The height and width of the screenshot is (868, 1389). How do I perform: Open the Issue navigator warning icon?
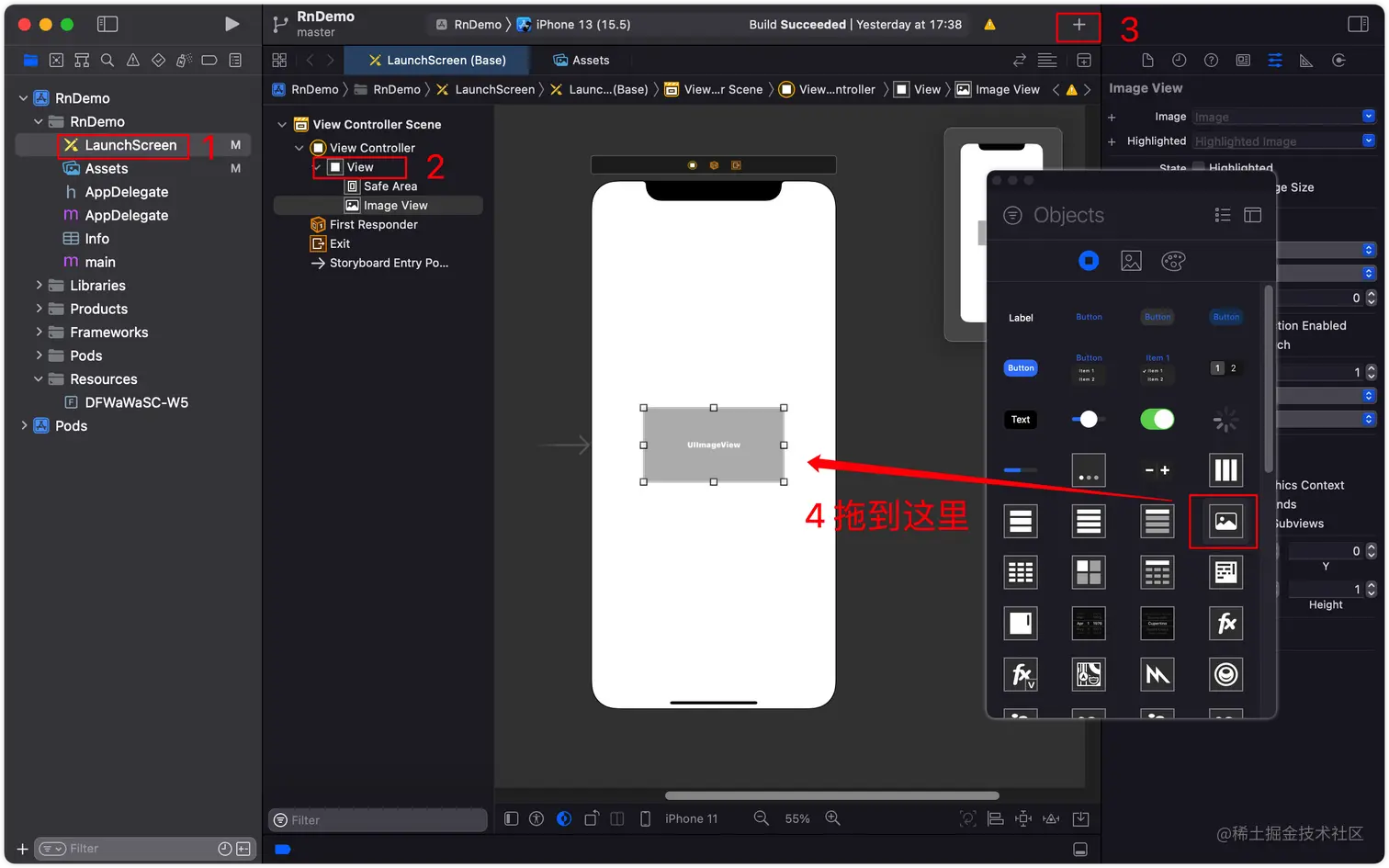(133, 61)
